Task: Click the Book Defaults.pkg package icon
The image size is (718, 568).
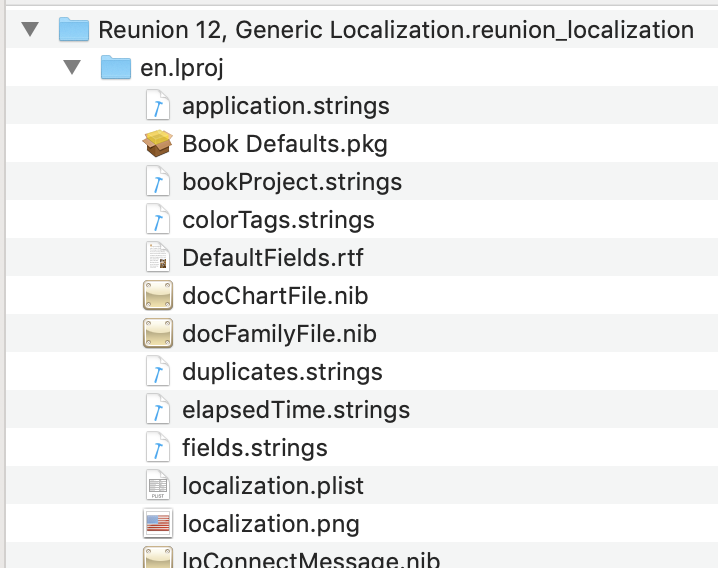Action: coord(158,143)
